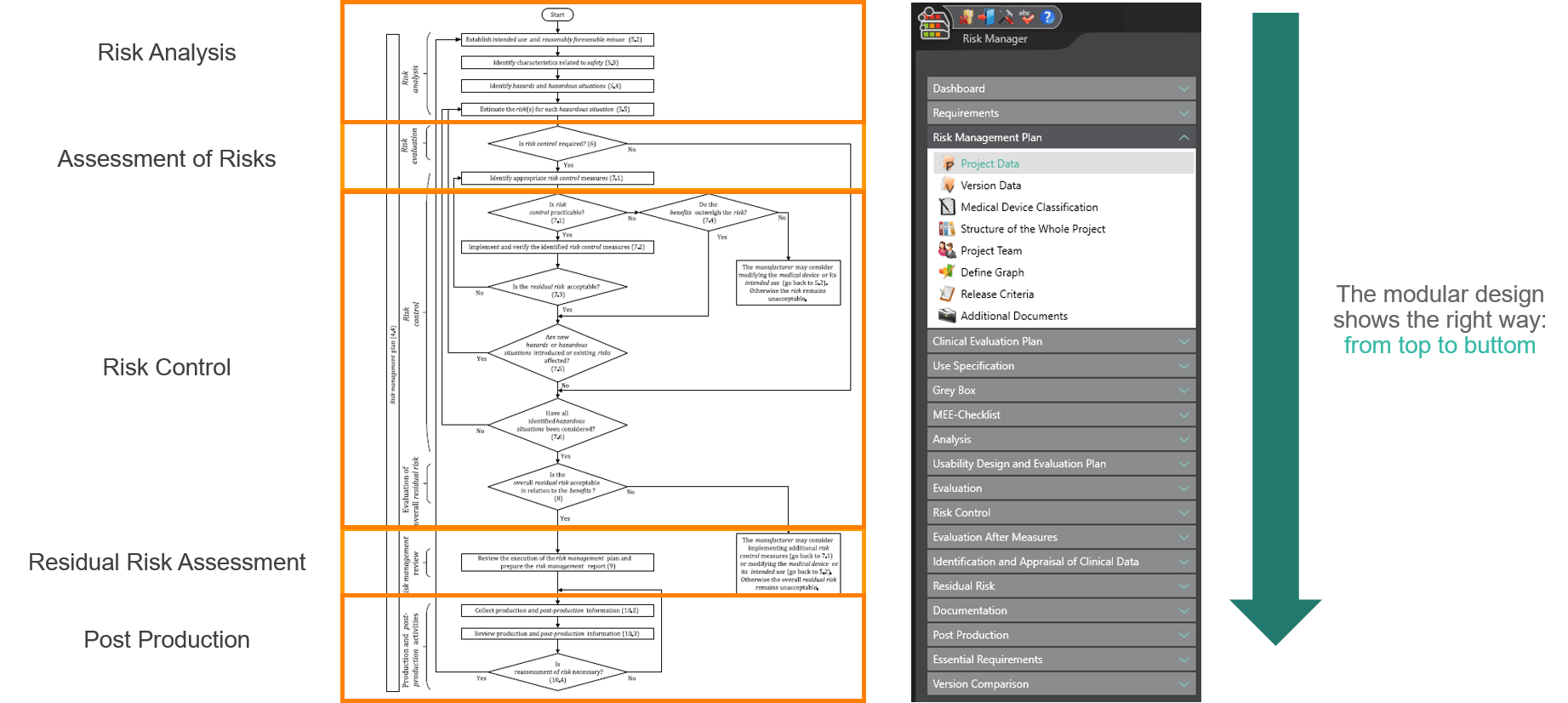The height and width of the screenshot is (703, 1568).
Task: Click the abc spell check icon
Action: (1026, 17)
